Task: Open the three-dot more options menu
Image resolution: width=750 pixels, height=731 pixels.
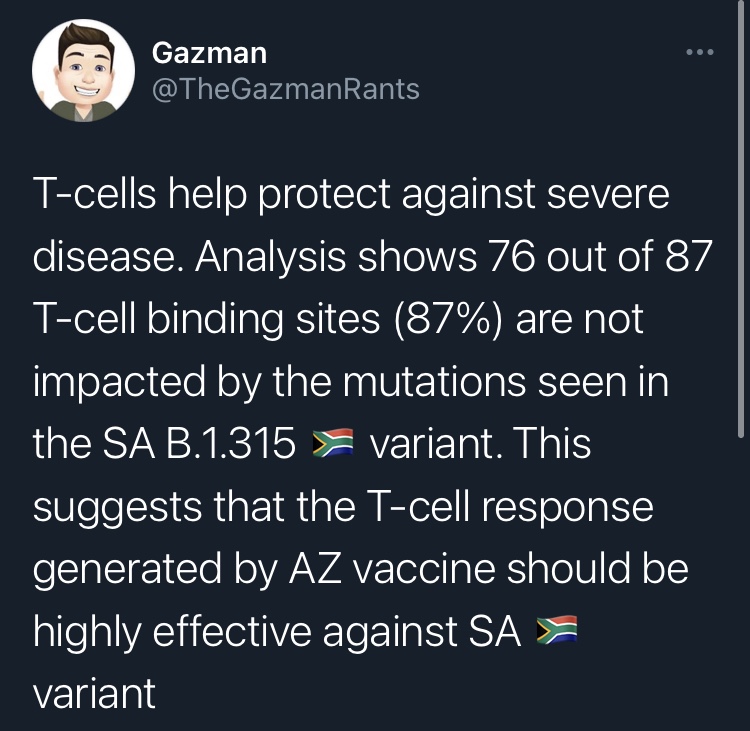Action: tap(700, 52)
